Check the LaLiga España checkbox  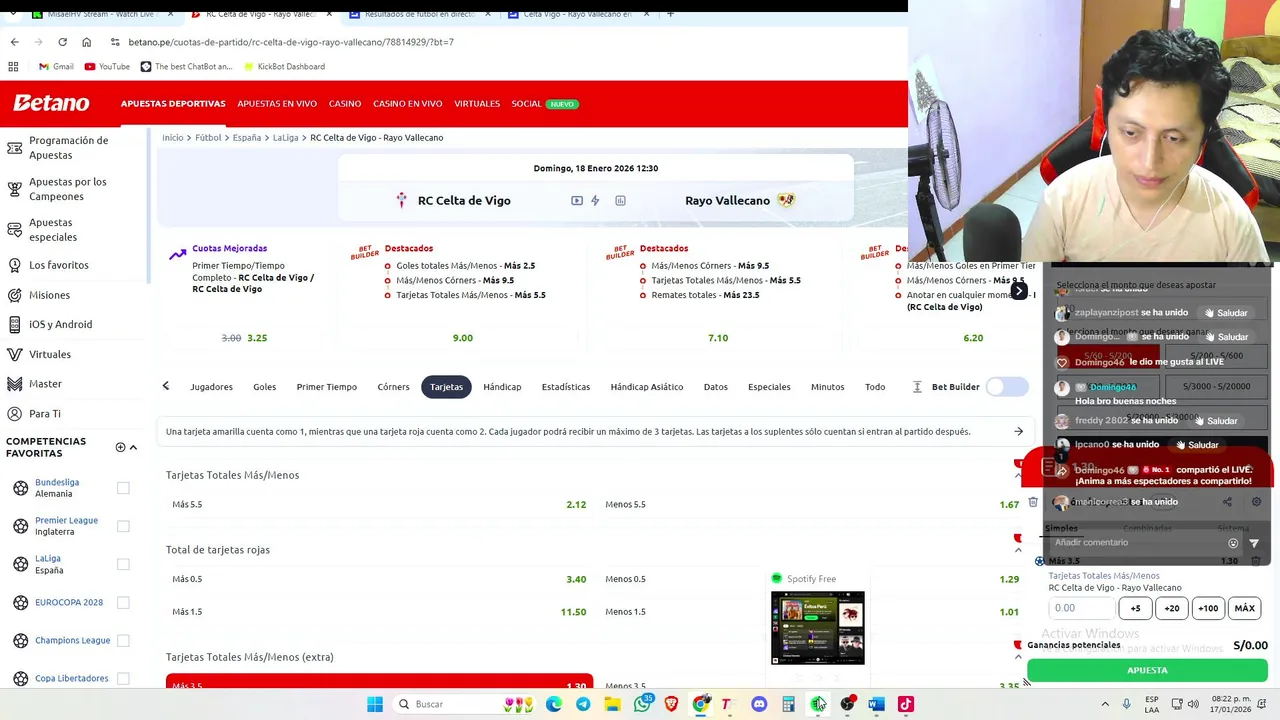point(123,564)
